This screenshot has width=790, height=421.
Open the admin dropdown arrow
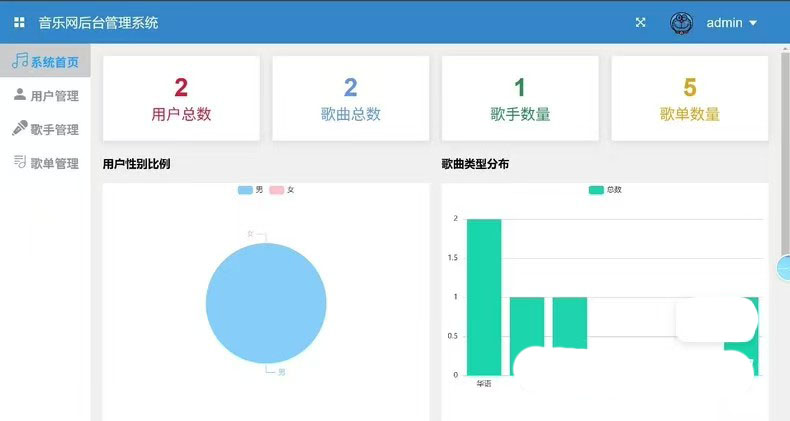click(x=753, y=23)
